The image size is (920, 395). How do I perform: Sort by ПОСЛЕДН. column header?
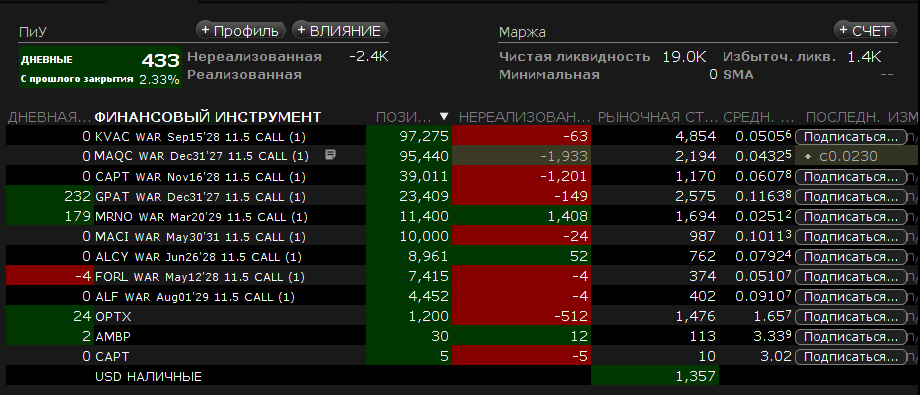843,117
